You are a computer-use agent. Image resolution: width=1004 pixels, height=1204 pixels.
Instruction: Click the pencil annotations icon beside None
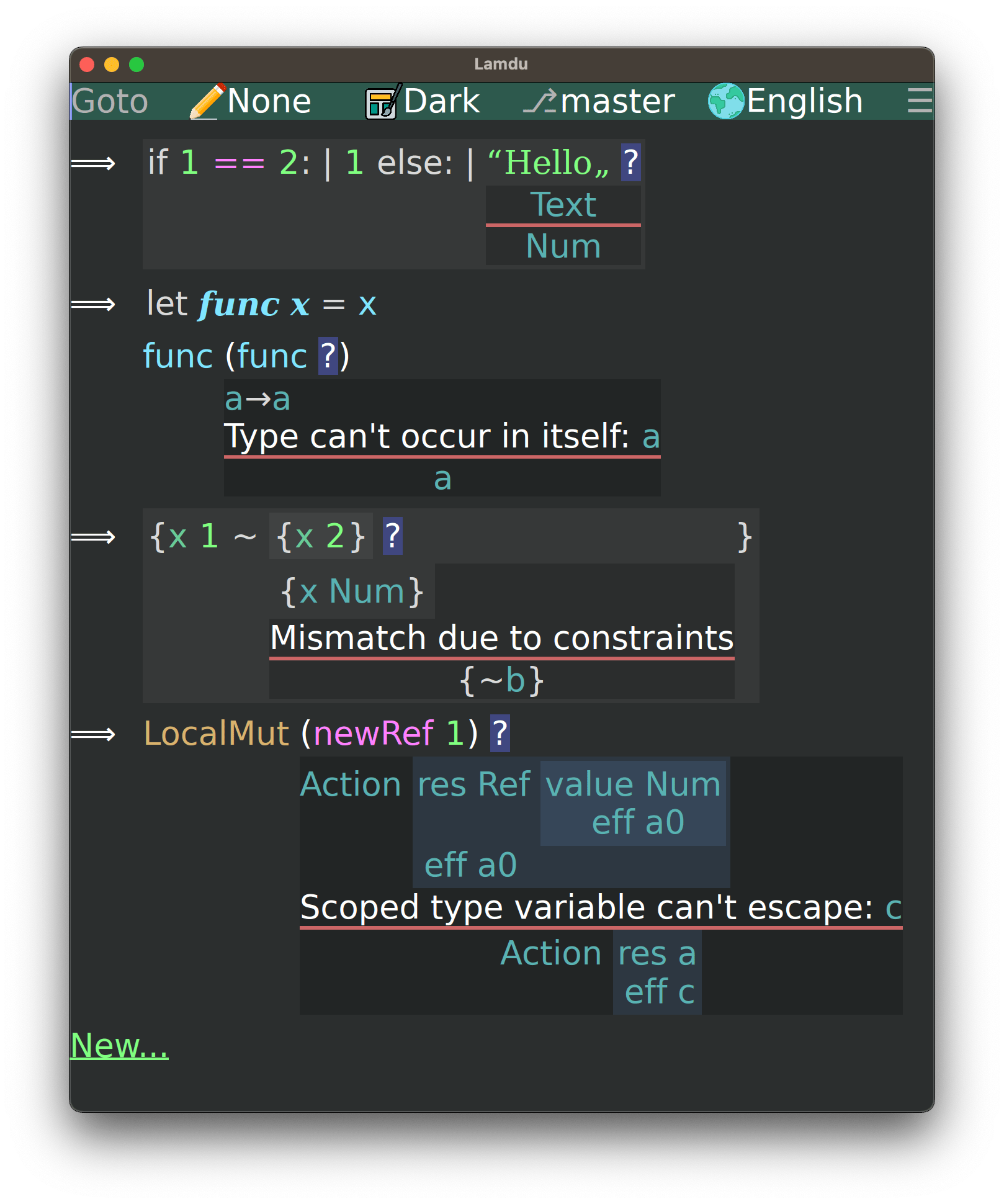pyautogui.click(x=207, y=100)
